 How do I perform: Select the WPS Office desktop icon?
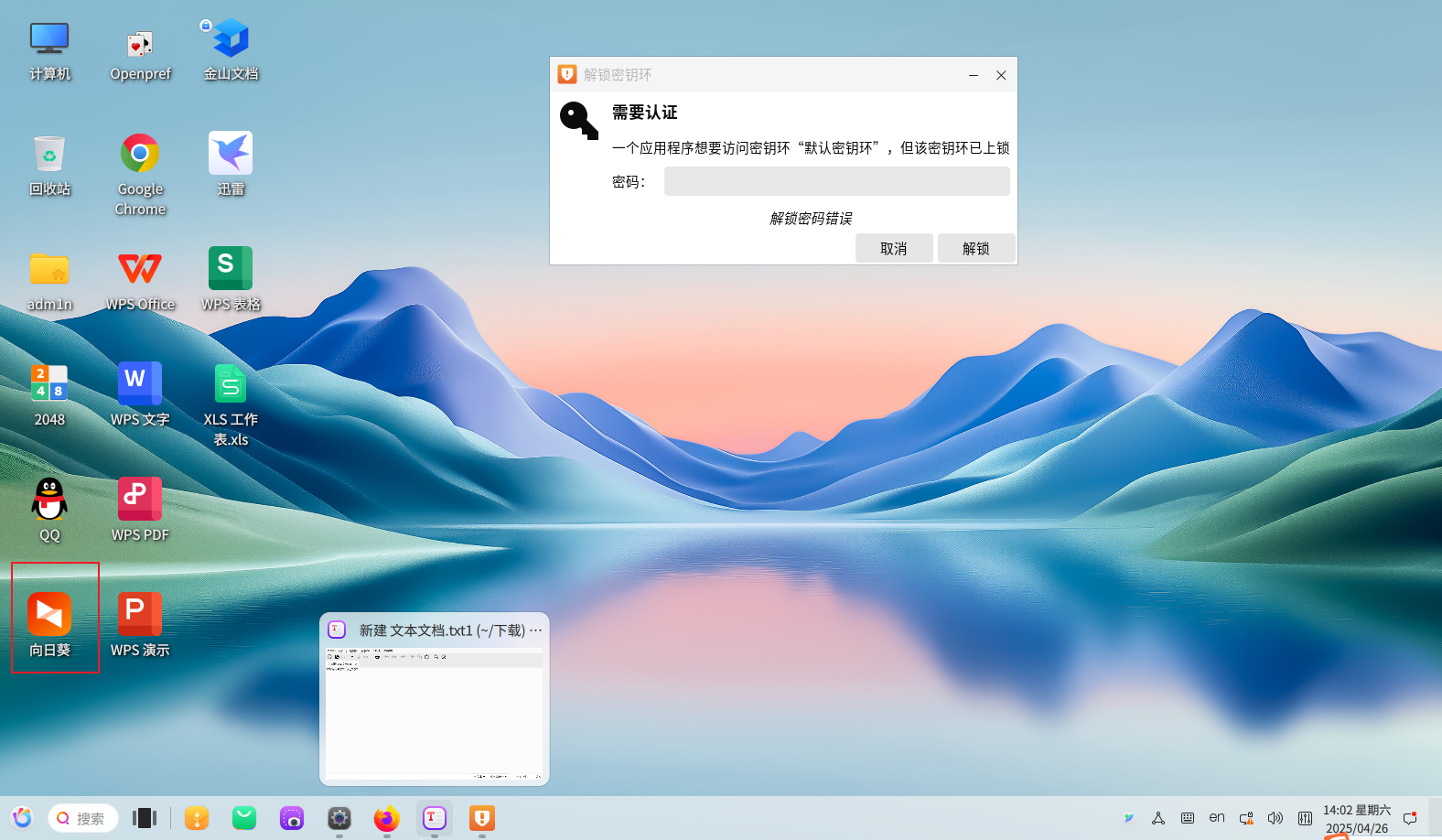click(x=140, y=269)
